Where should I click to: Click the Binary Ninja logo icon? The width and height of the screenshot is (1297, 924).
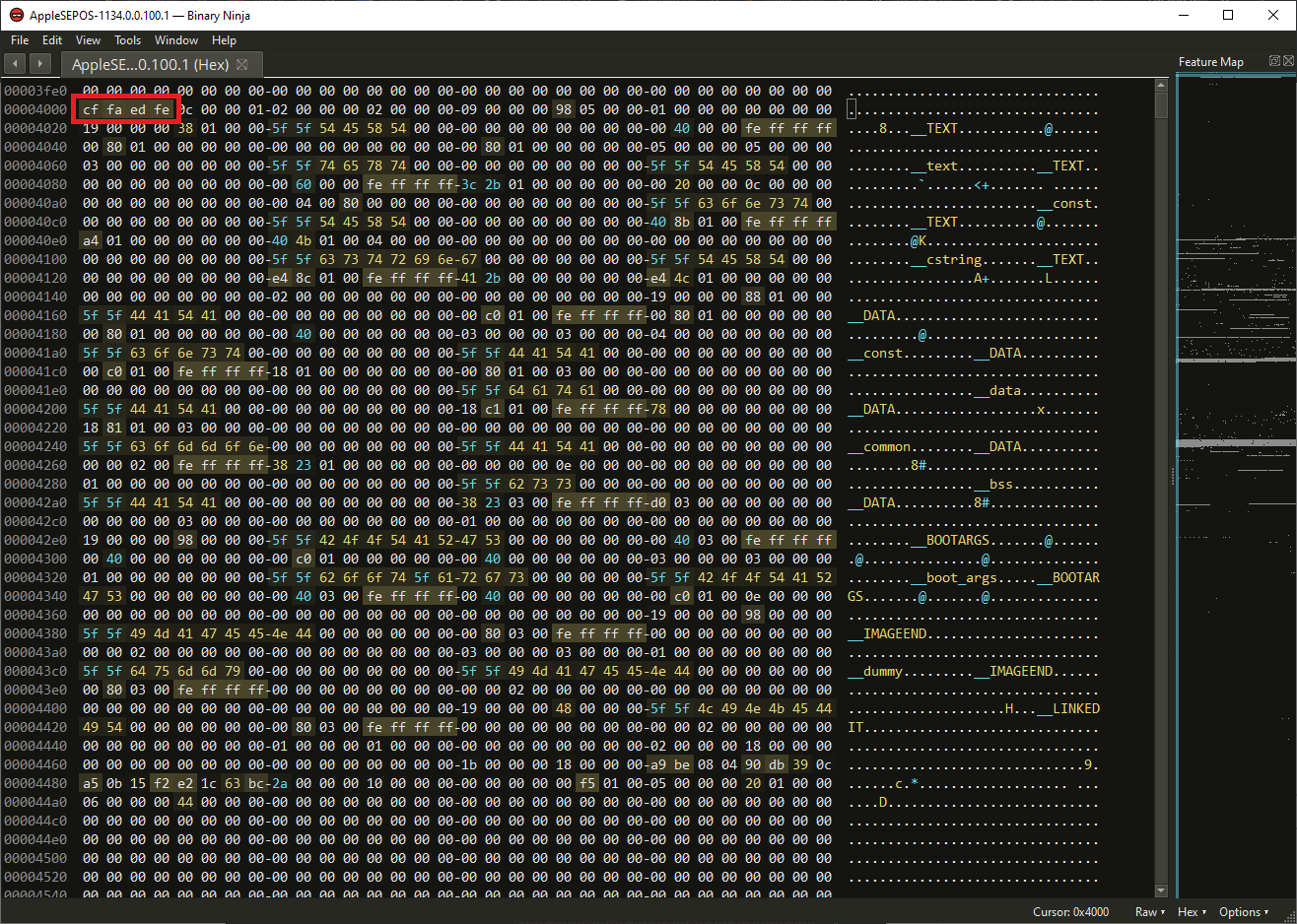click(16, 15)
